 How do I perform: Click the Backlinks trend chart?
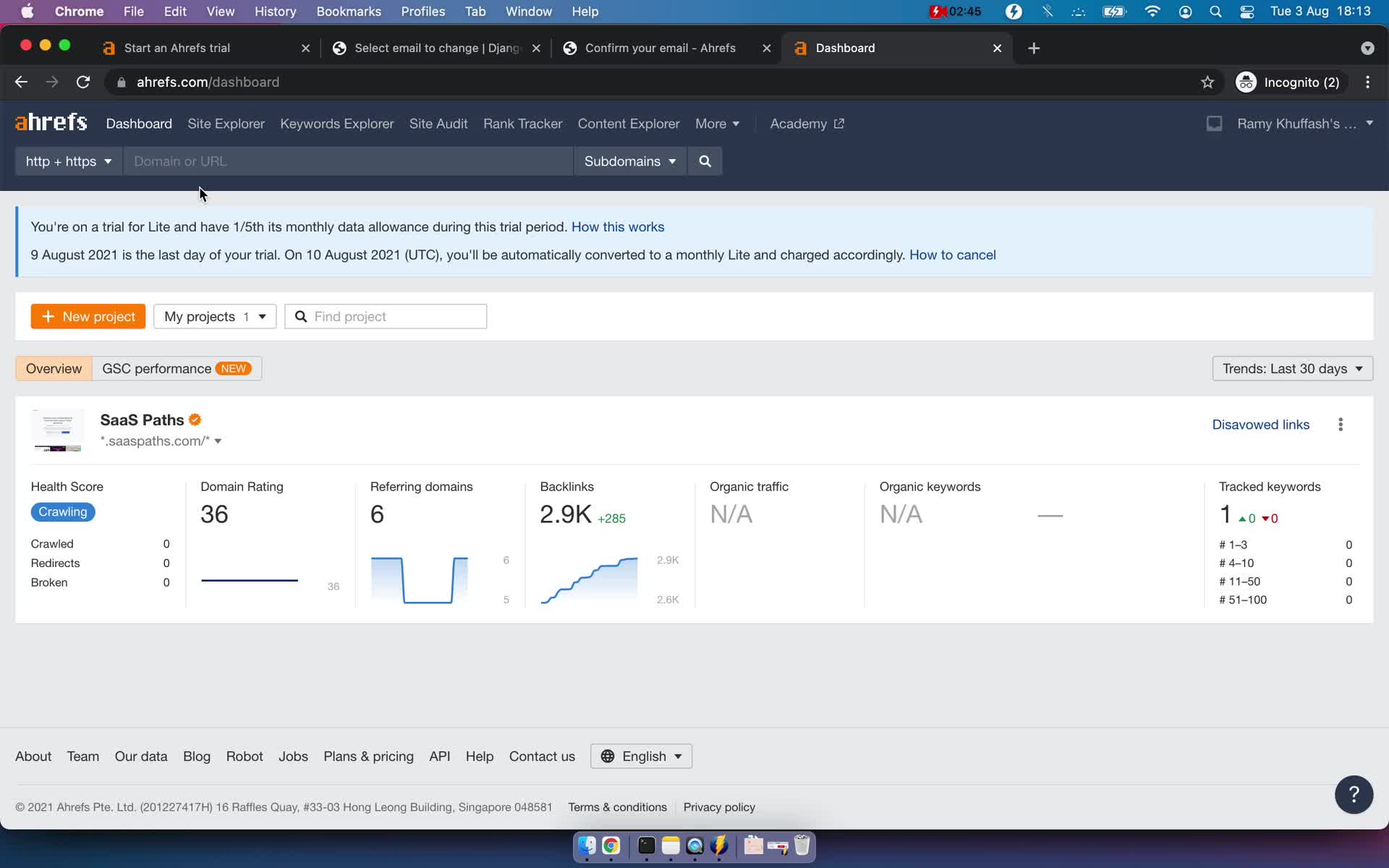coord(589,580)
